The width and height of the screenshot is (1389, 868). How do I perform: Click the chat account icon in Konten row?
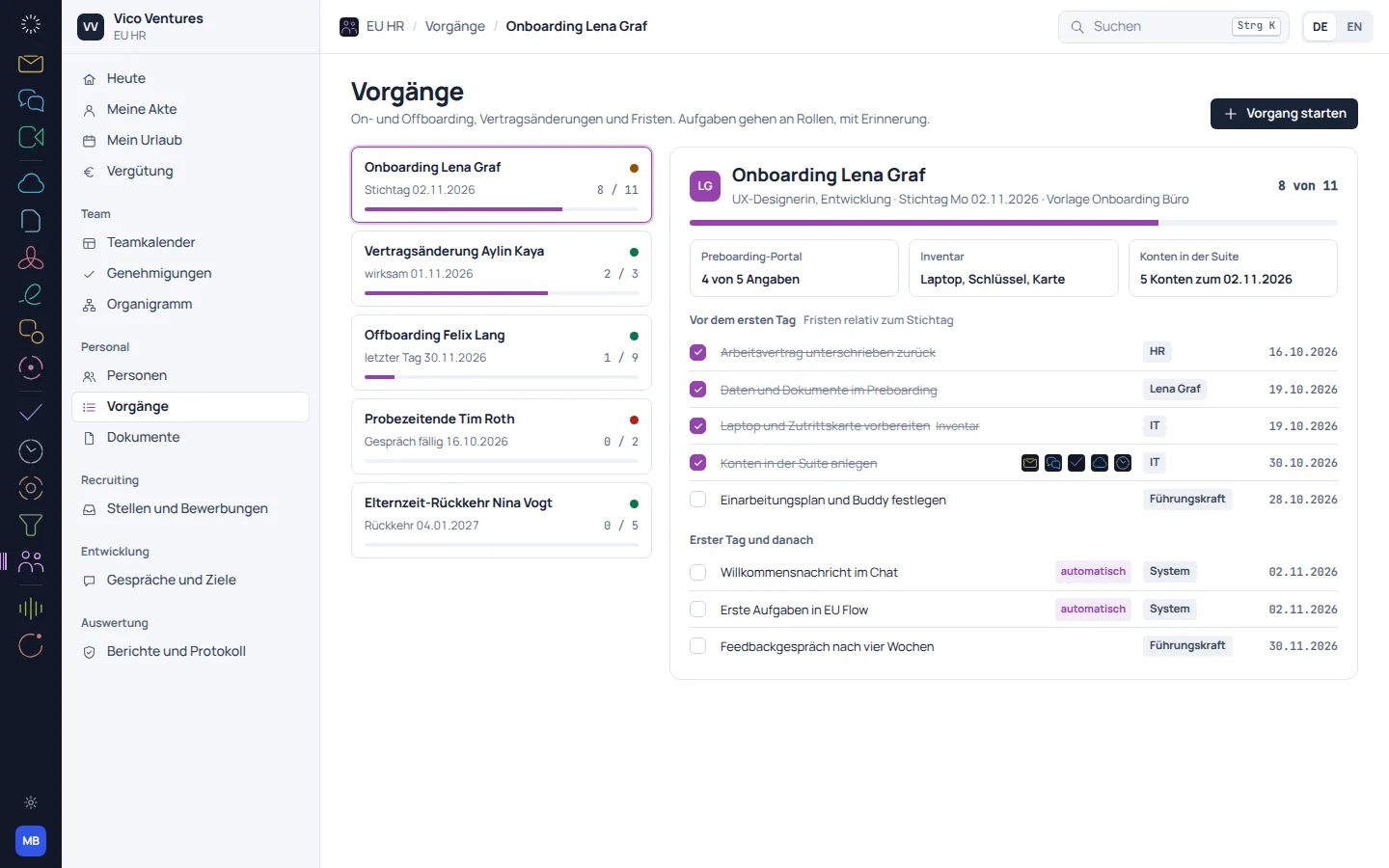tap(1053, 463)
